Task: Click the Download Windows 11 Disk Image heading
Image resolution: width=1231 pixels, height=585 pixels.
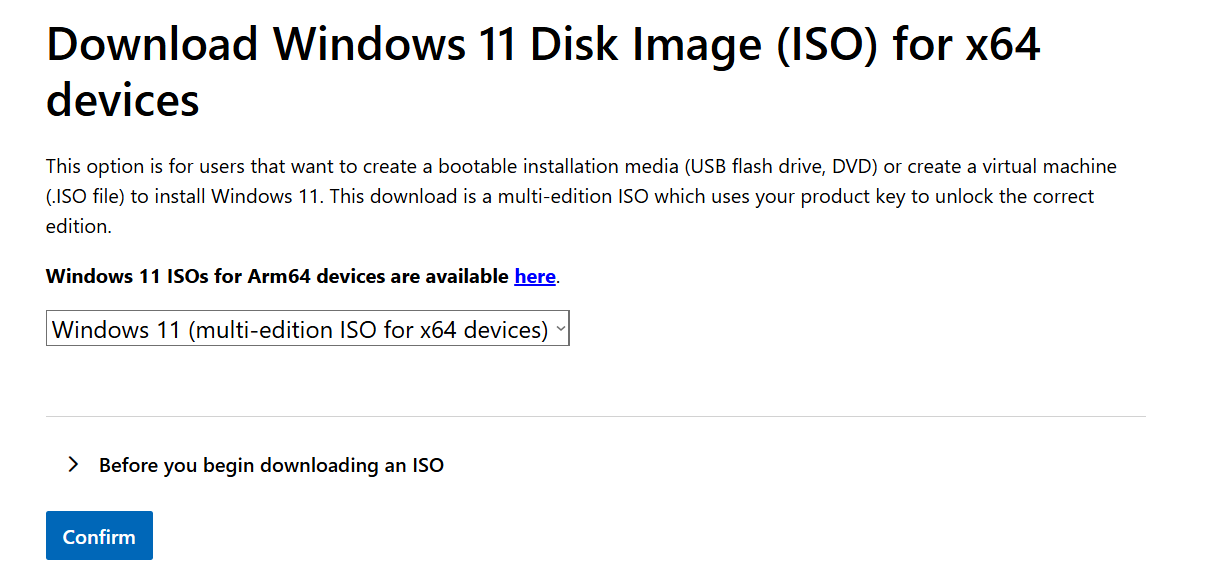Action: pyautogui.click(x=543, y=72)
